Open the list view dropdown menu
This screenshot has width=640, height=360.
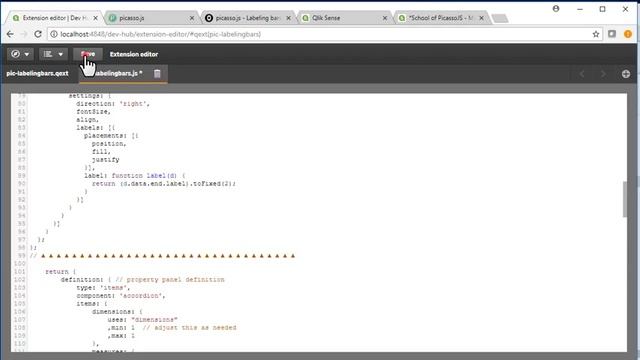click(53, 54)
